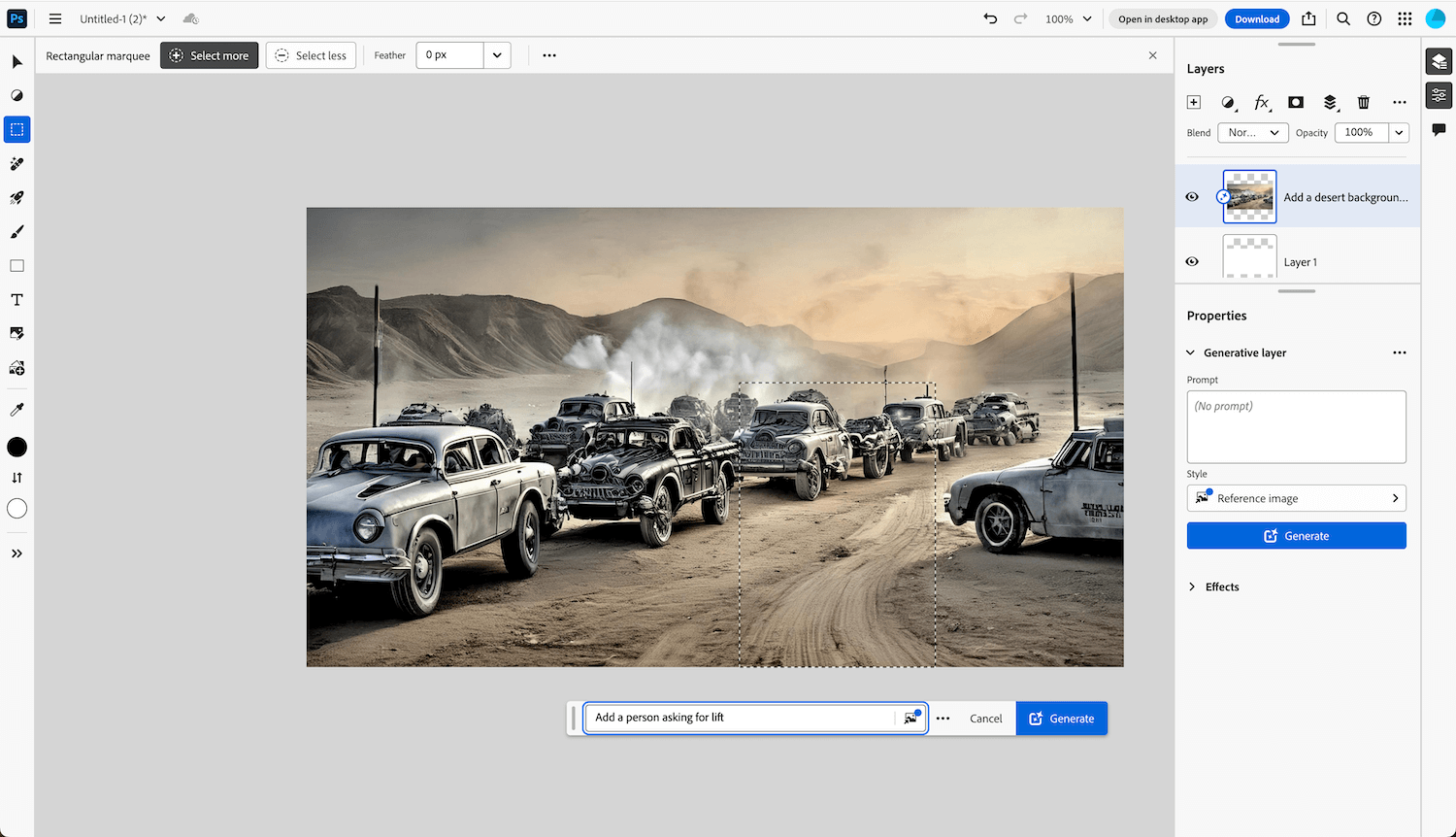1456x837 pixels.
Task: Select the Layer 1 thumbnail
Action: point(1249,257)
